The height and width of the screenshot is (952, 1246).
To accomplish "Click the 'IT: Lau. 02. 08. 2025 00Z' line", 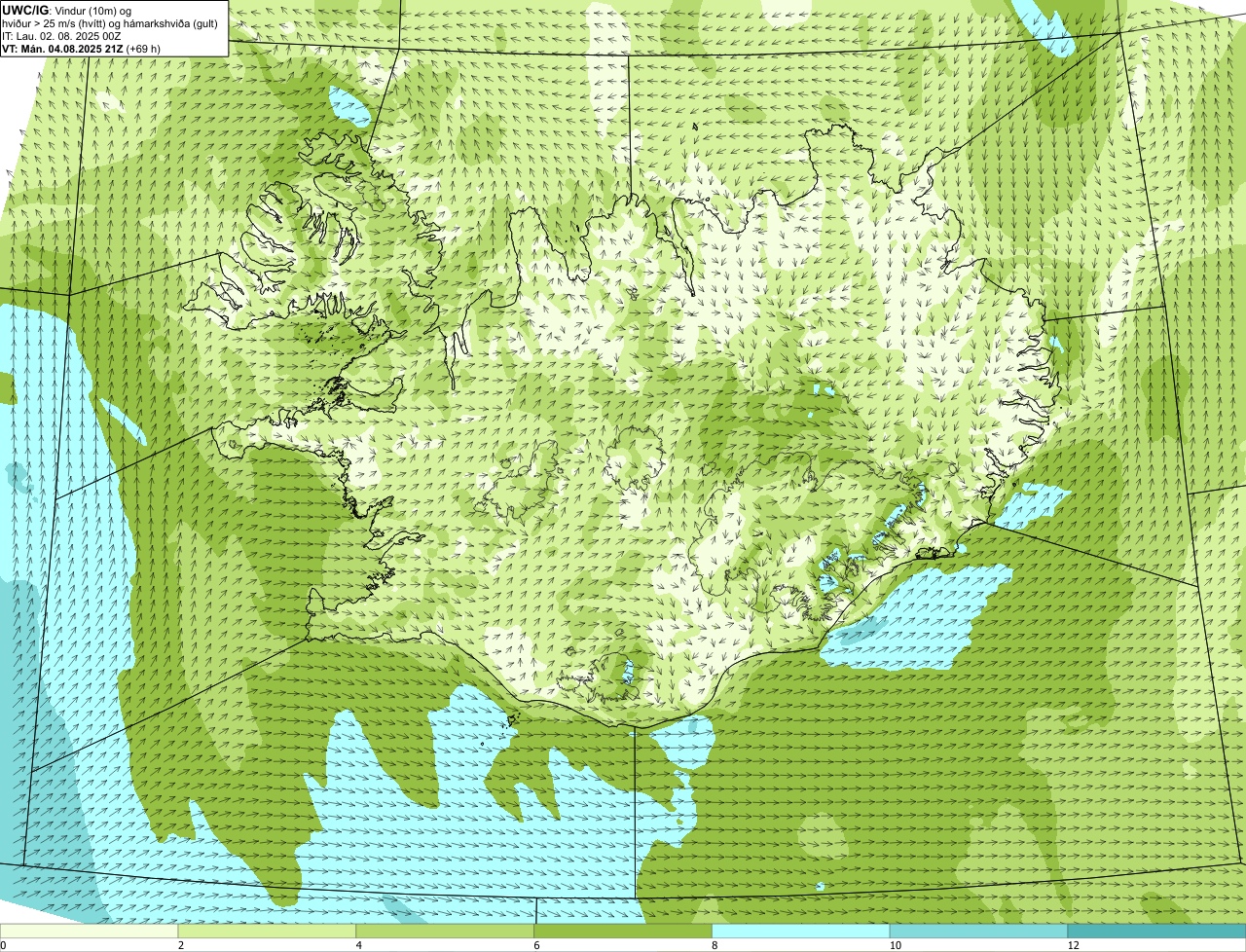I will 62,36.
